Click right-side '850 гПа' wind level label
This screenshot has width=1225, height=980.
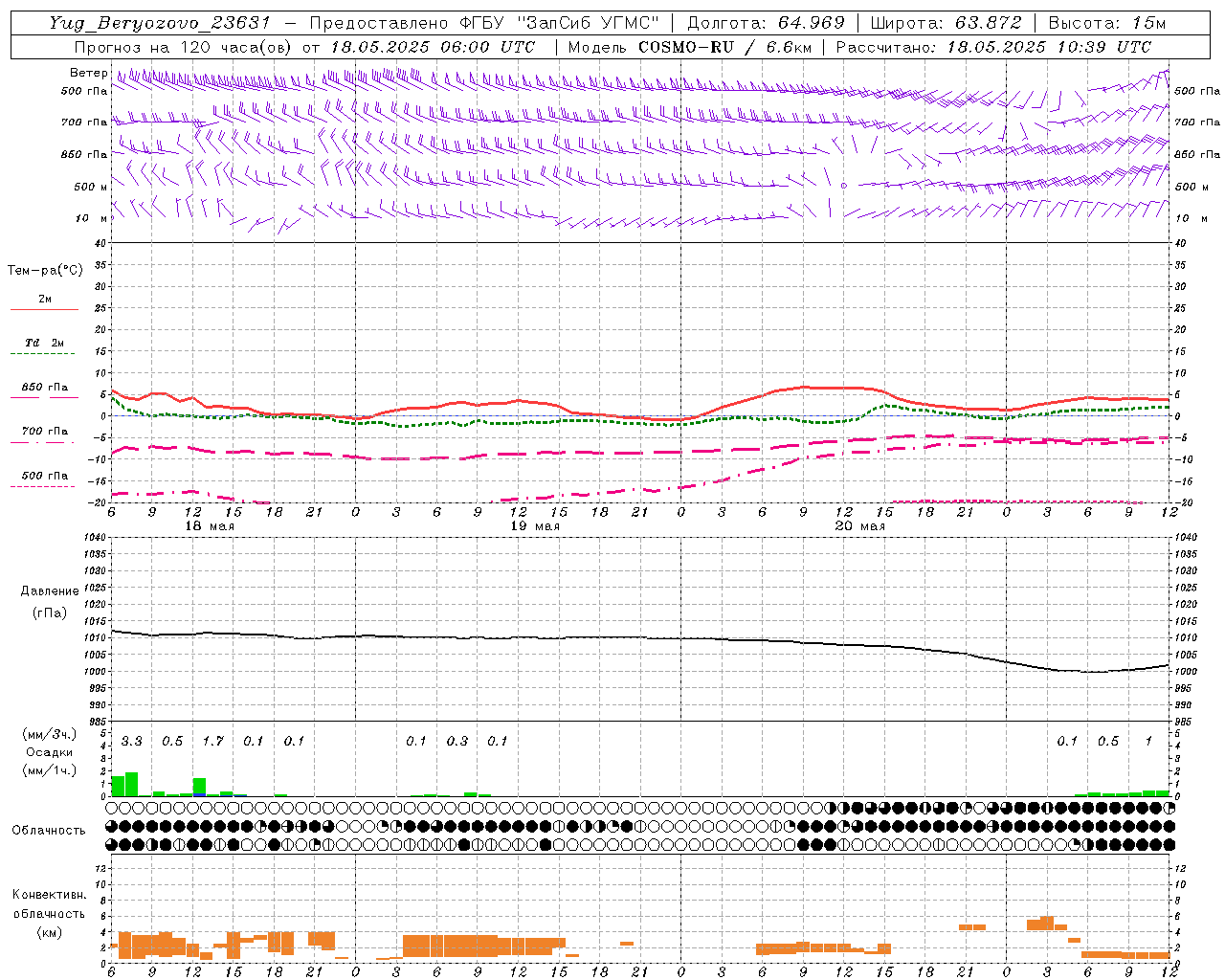(1197, 154)
